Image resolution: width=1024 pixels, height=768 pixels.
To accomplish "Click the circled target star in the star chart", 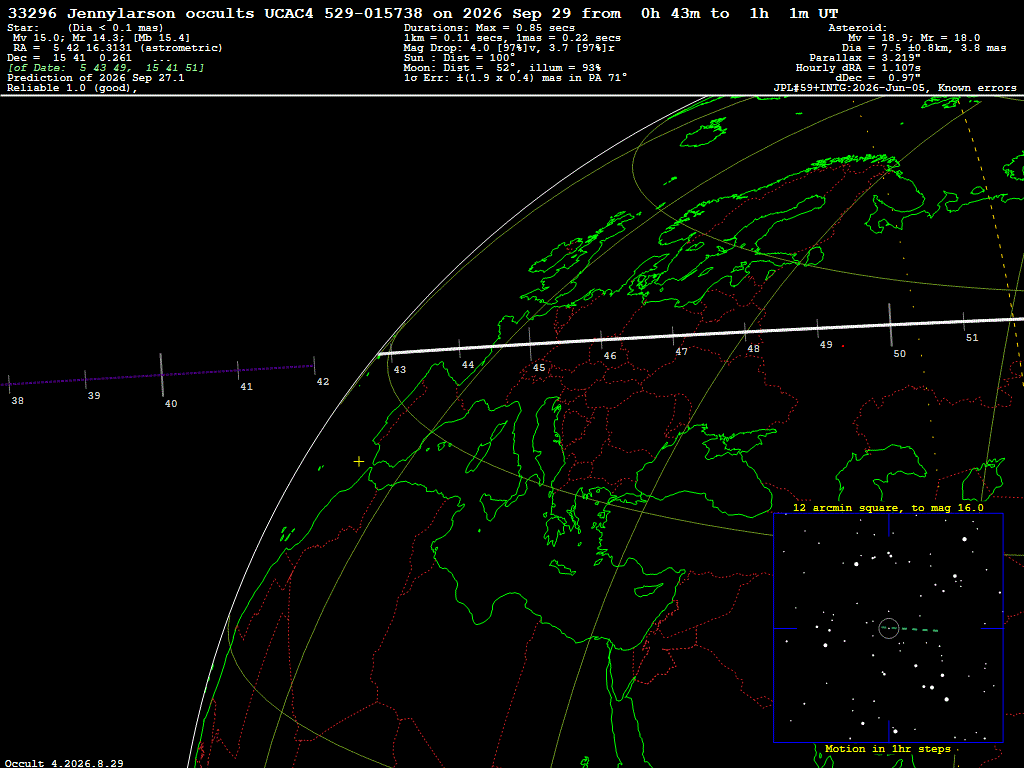I will point(889,628).
